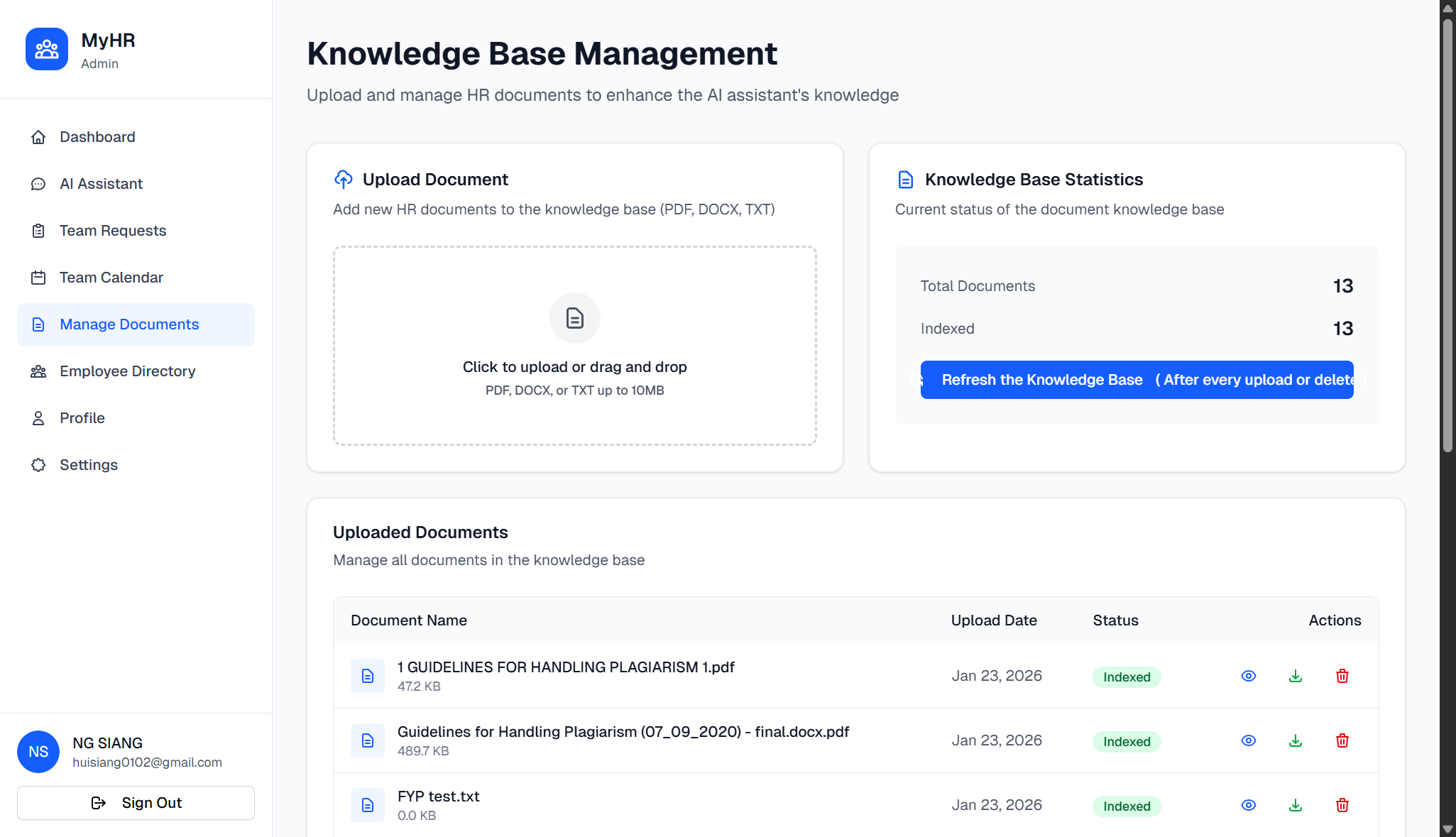Viewport: 1456px width, 837px height.
Task: Download the FYP test.txt document
Action: click(x=1295, y=805)
